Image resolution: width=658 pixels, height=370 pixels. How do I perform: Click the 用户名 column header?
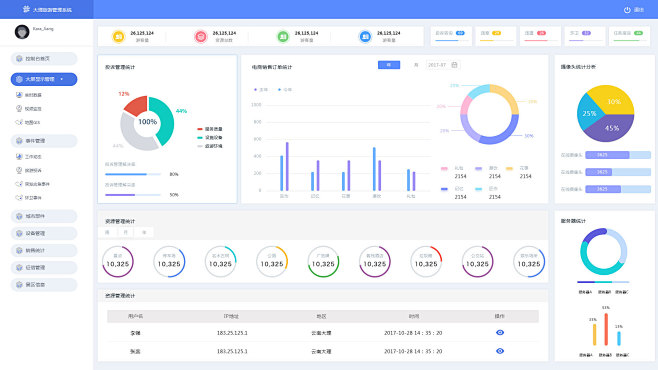pos(135,316)
